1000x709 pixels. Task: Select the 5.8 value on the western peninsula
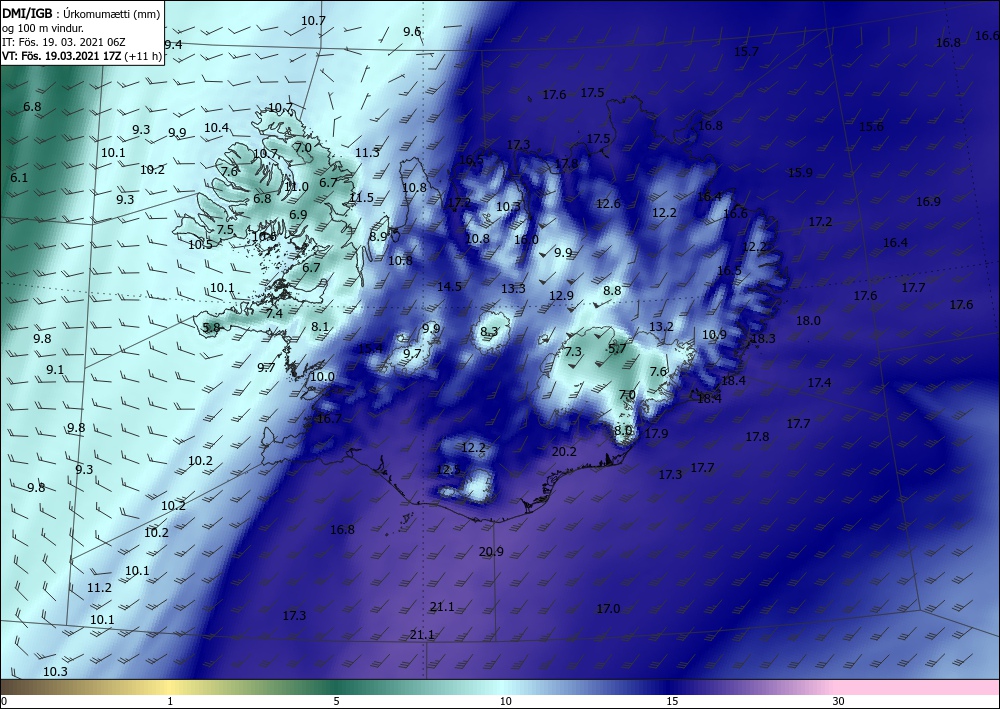click(x=211, y=328)
